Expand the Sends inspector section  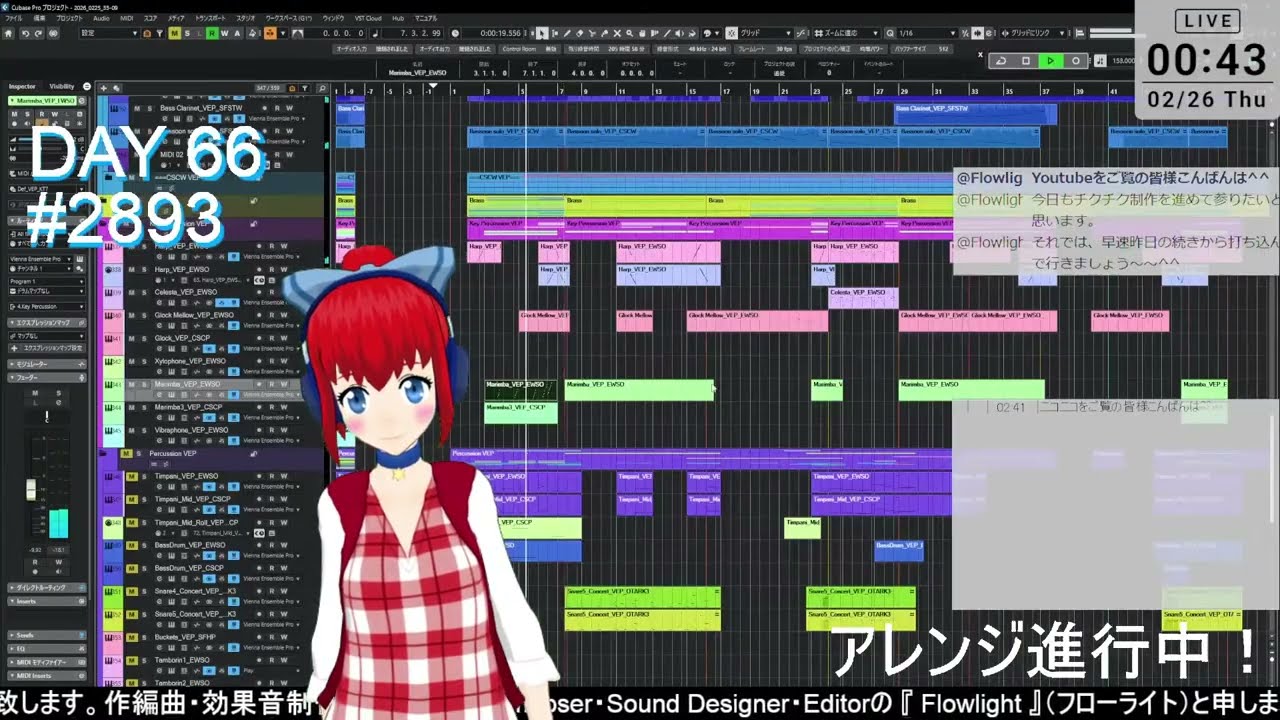coord(47,635)
